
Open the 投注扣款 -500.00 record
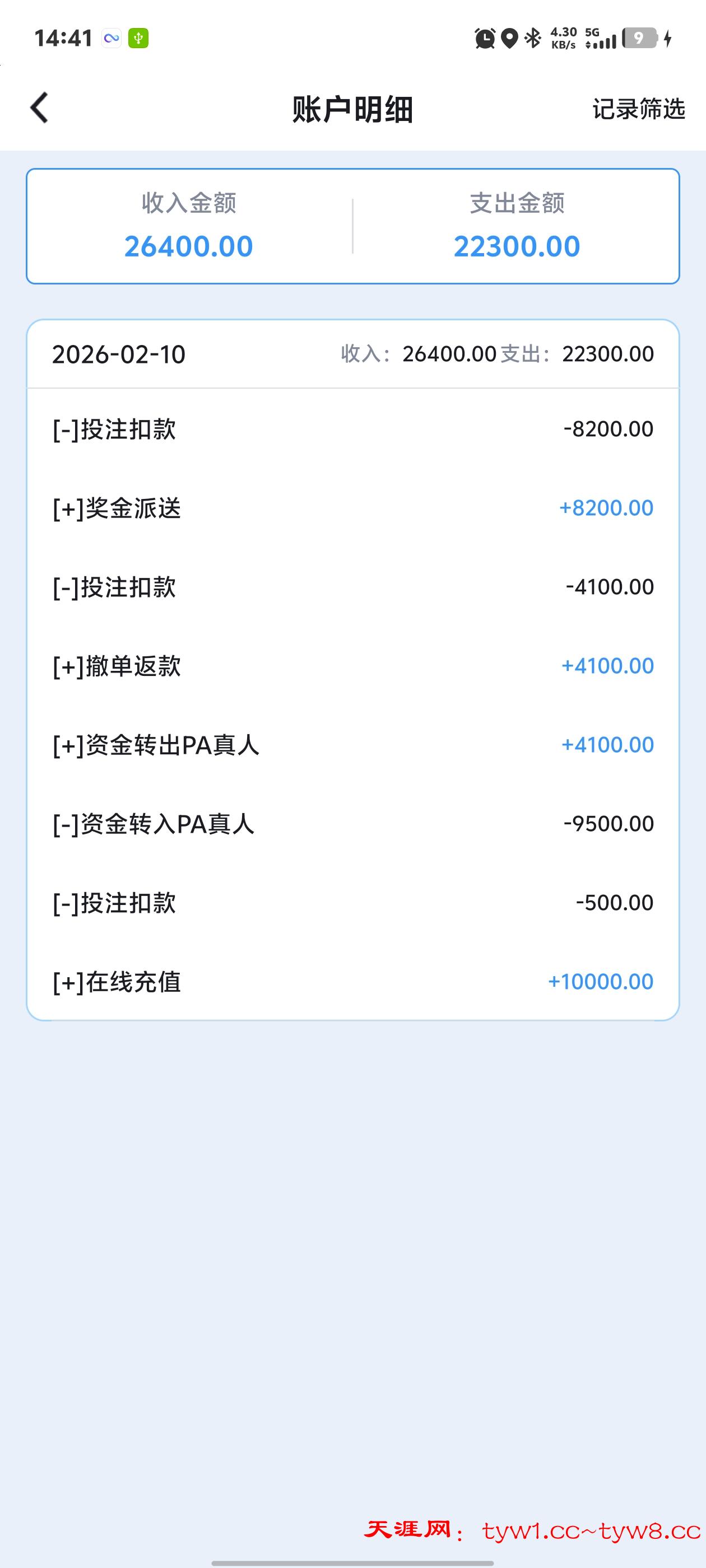[352, 903]
